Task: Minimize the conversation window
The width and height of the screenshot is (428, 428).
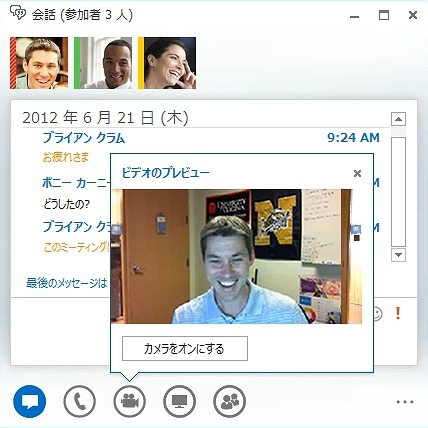Action: 355,16
